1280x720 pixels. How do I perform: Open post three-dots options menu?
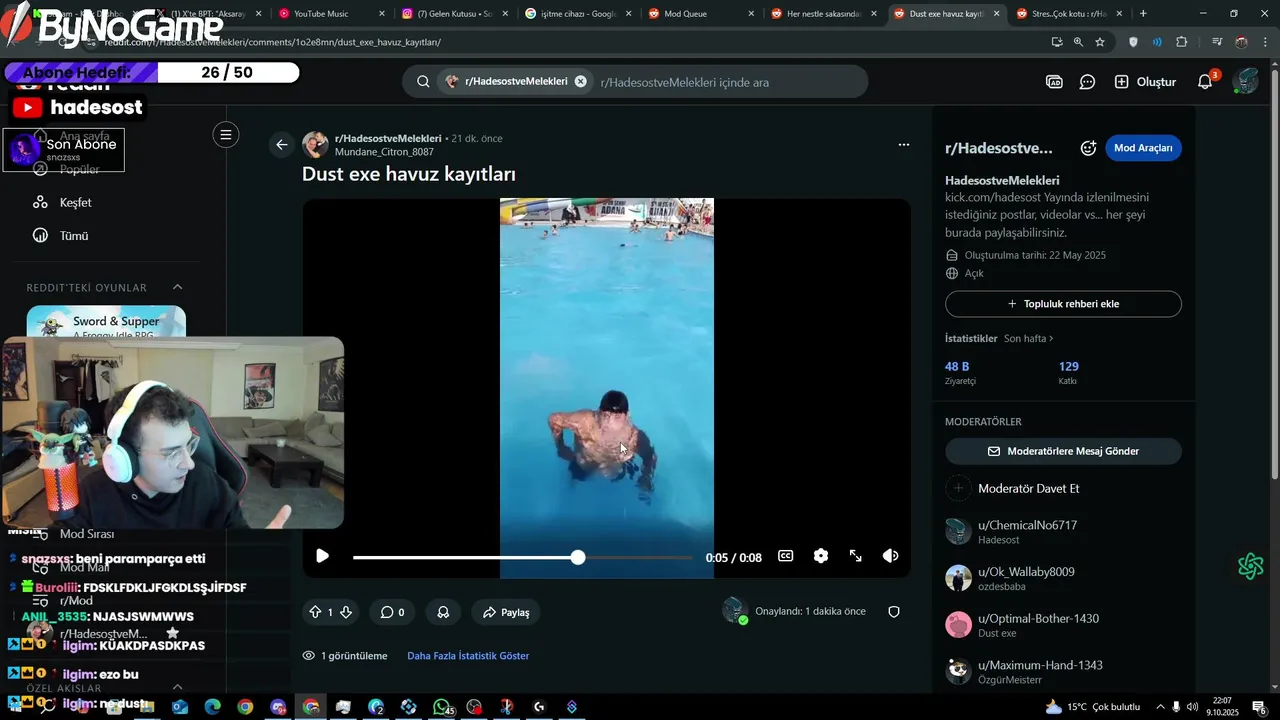pyautogui.click(x=904, y=145)
